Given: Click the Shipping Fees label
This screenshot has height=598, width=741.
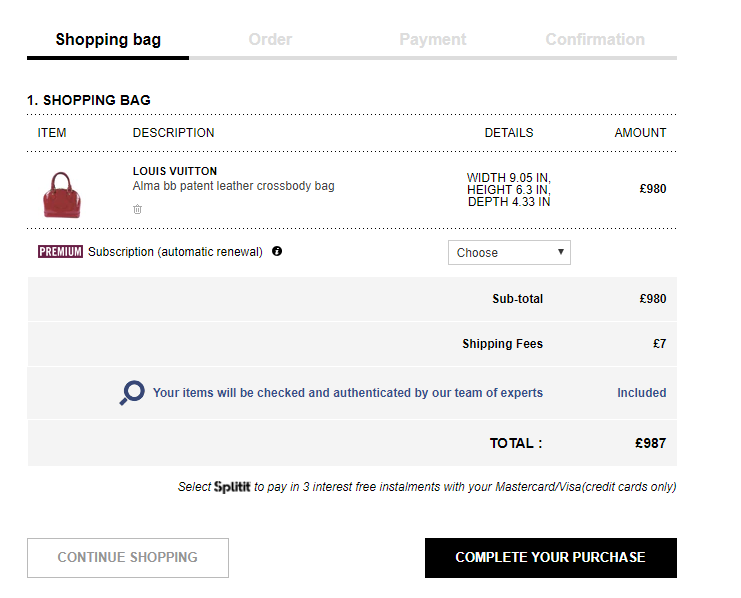Looking at the screenshot, I should (x=502, y=344).
